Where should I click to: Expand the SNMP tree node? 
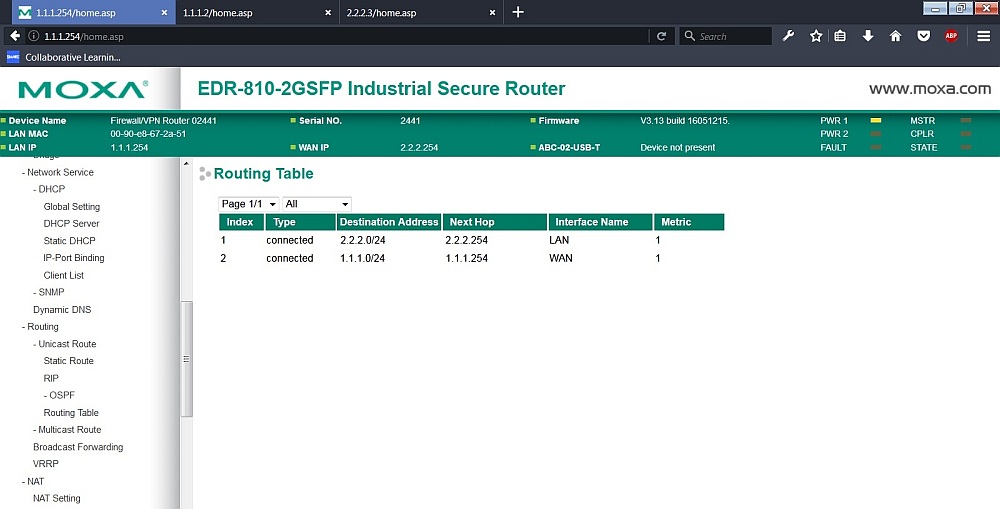coord(48,292)
